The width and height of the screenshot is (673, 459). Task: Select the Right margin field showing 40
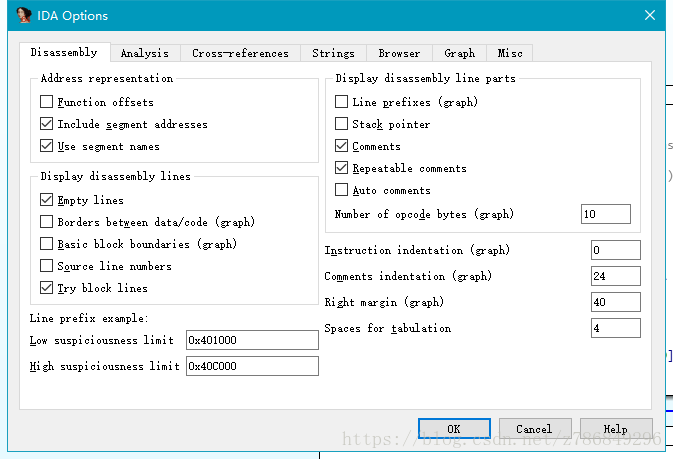coord(616,302)
